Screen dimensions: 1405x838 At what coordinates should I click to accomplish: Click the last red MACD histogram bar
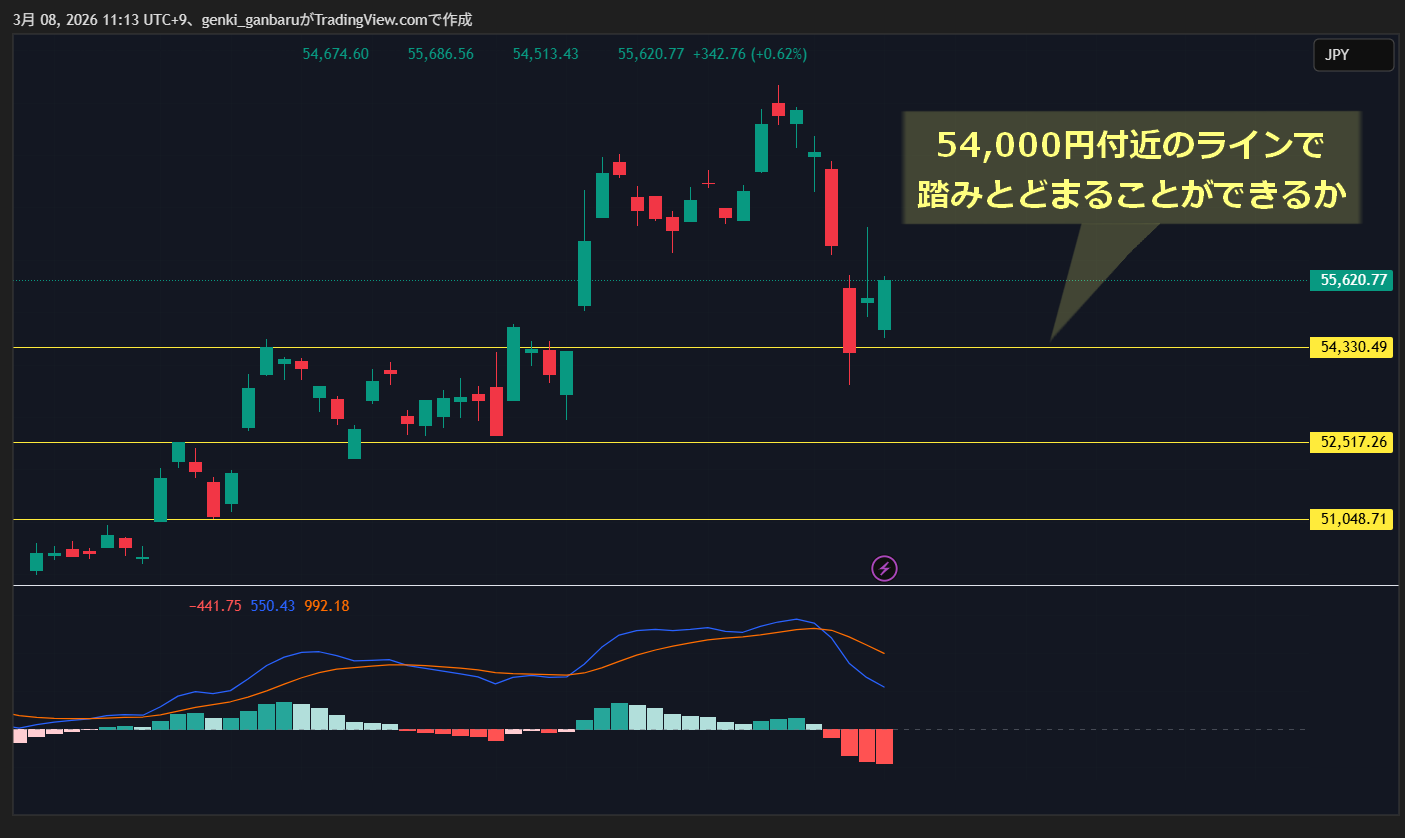click(884, 746)
